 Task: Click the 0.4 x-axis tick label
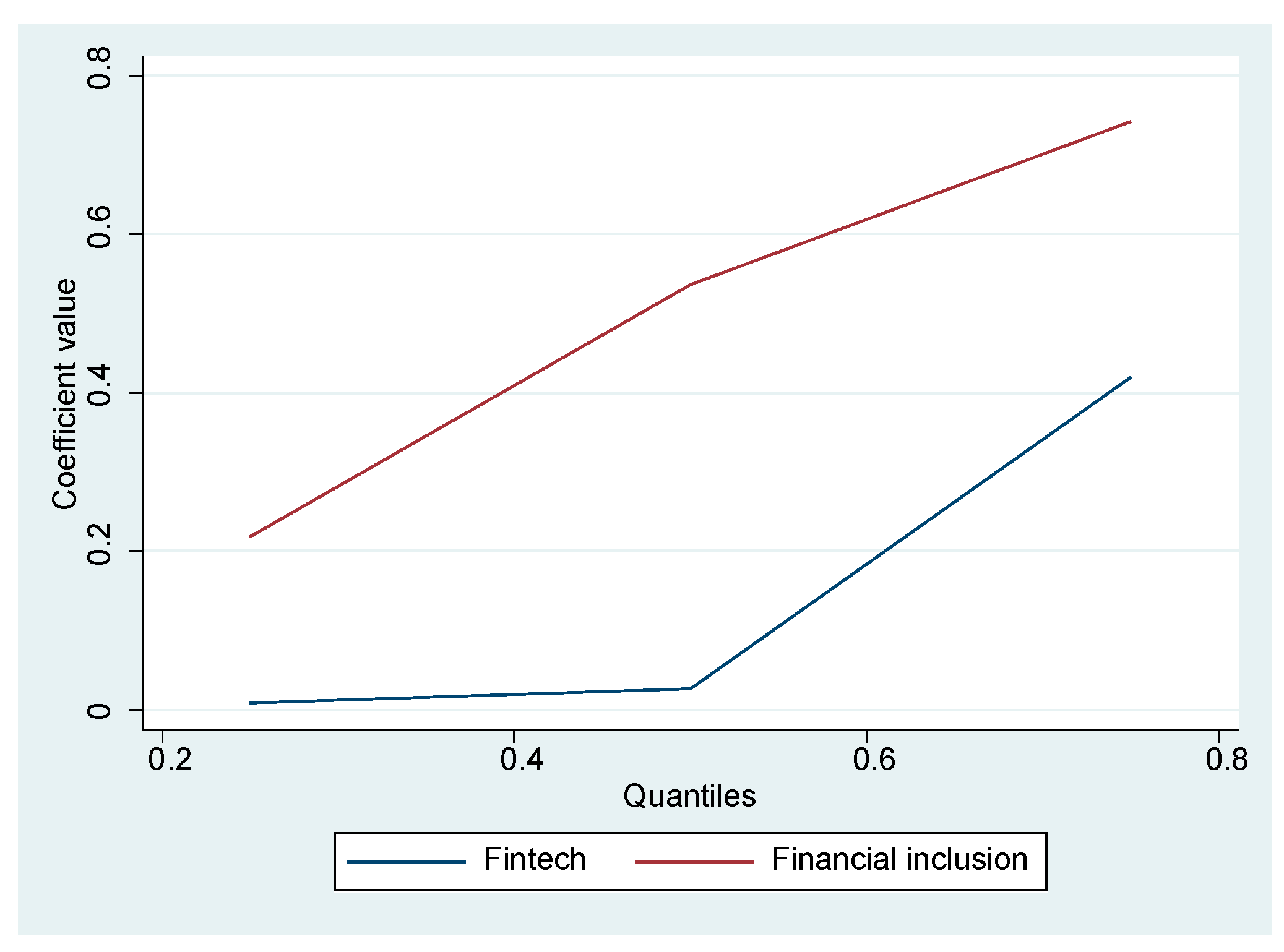(x=522, y=759)
